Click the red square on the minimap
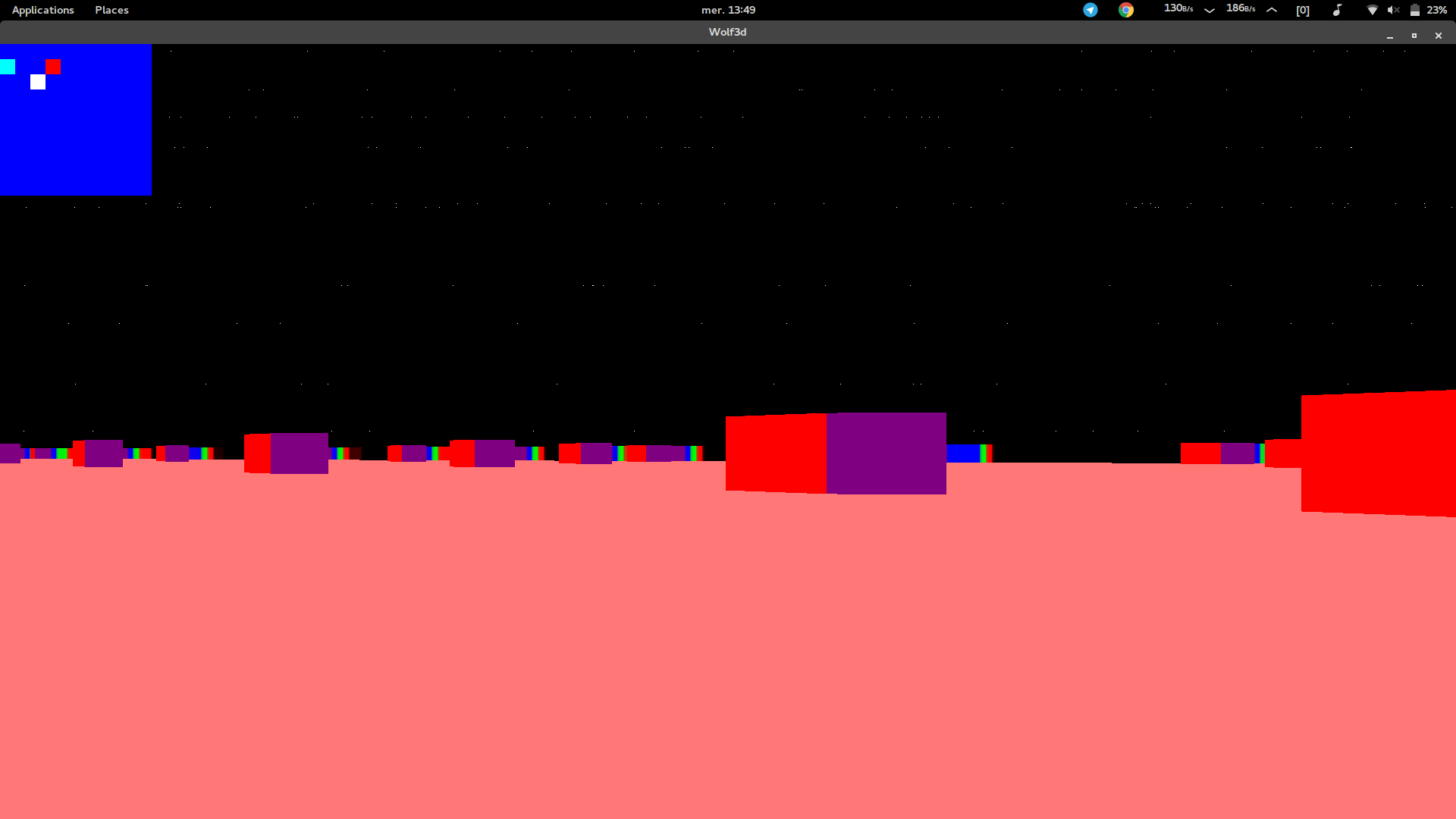 [53, 67]
